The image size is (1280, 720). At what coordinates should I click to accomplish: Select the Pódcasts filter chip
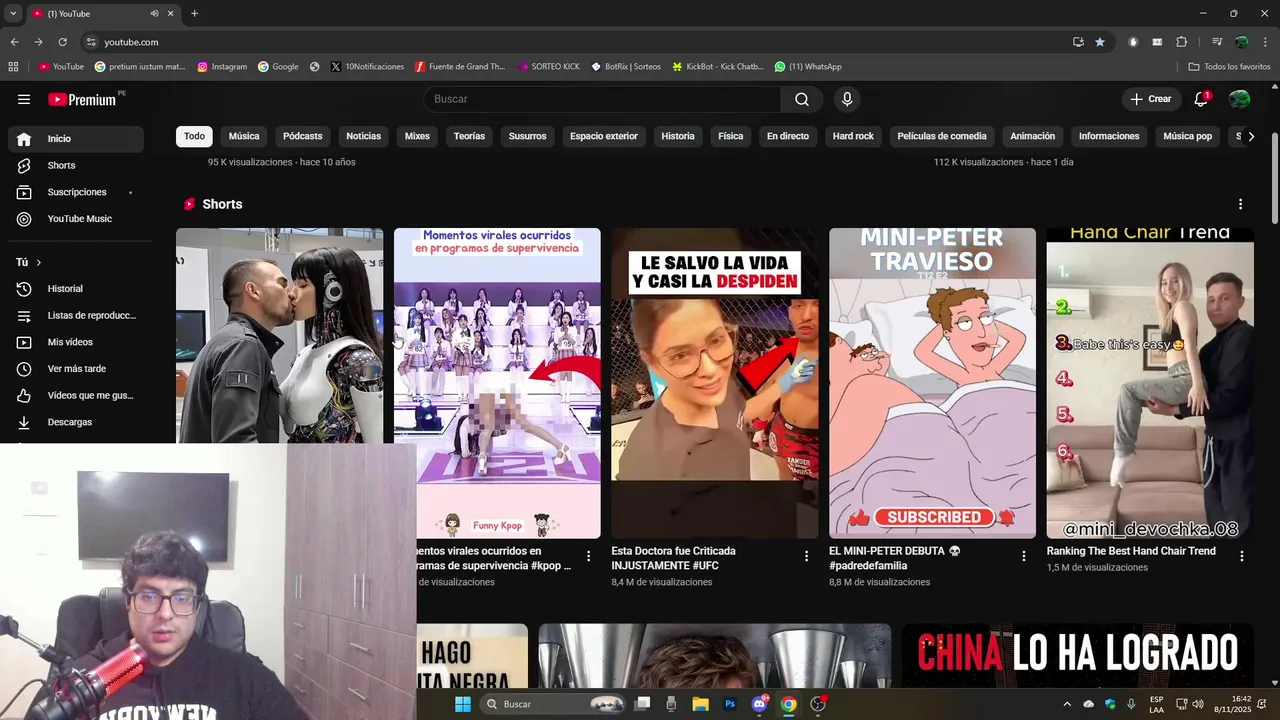(x=302, y=136)
